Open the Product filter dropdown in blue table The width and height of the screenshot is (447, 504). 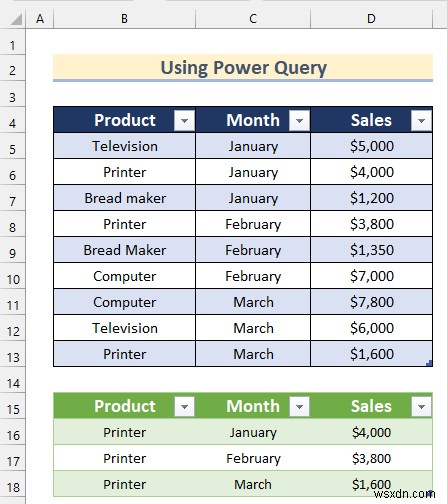[x=184, y=120]
